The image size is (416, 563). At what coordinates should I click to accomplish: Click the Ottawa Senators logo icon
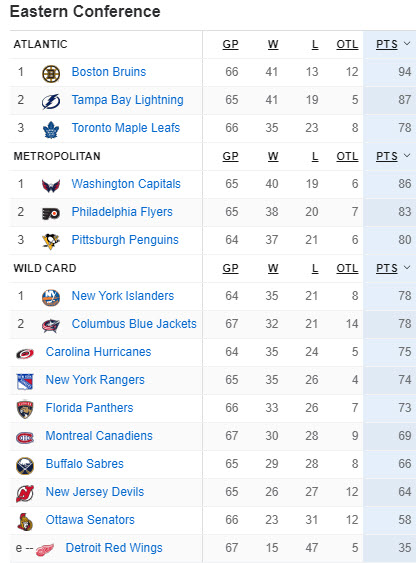click(25, 522)
